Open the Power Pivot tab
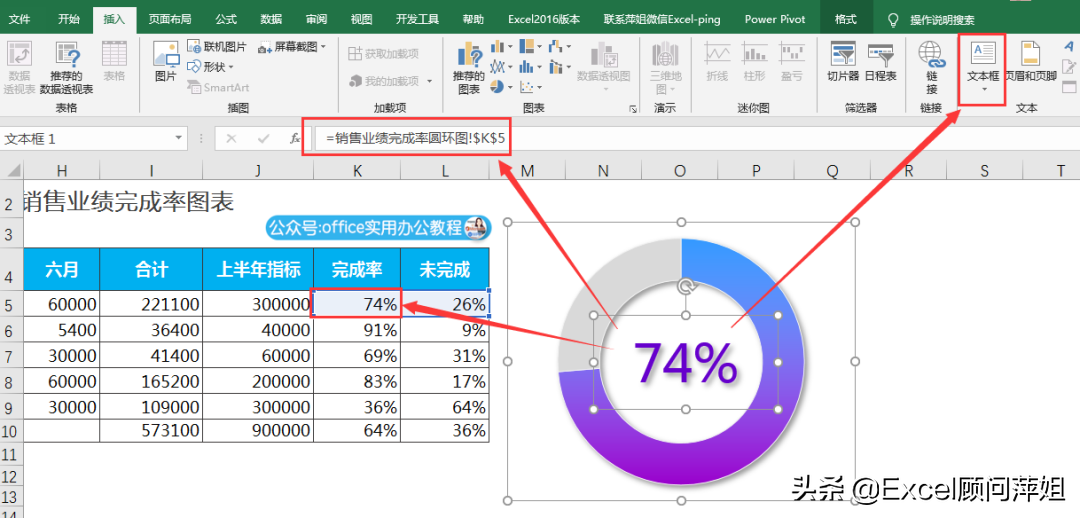 click(774, 19)
